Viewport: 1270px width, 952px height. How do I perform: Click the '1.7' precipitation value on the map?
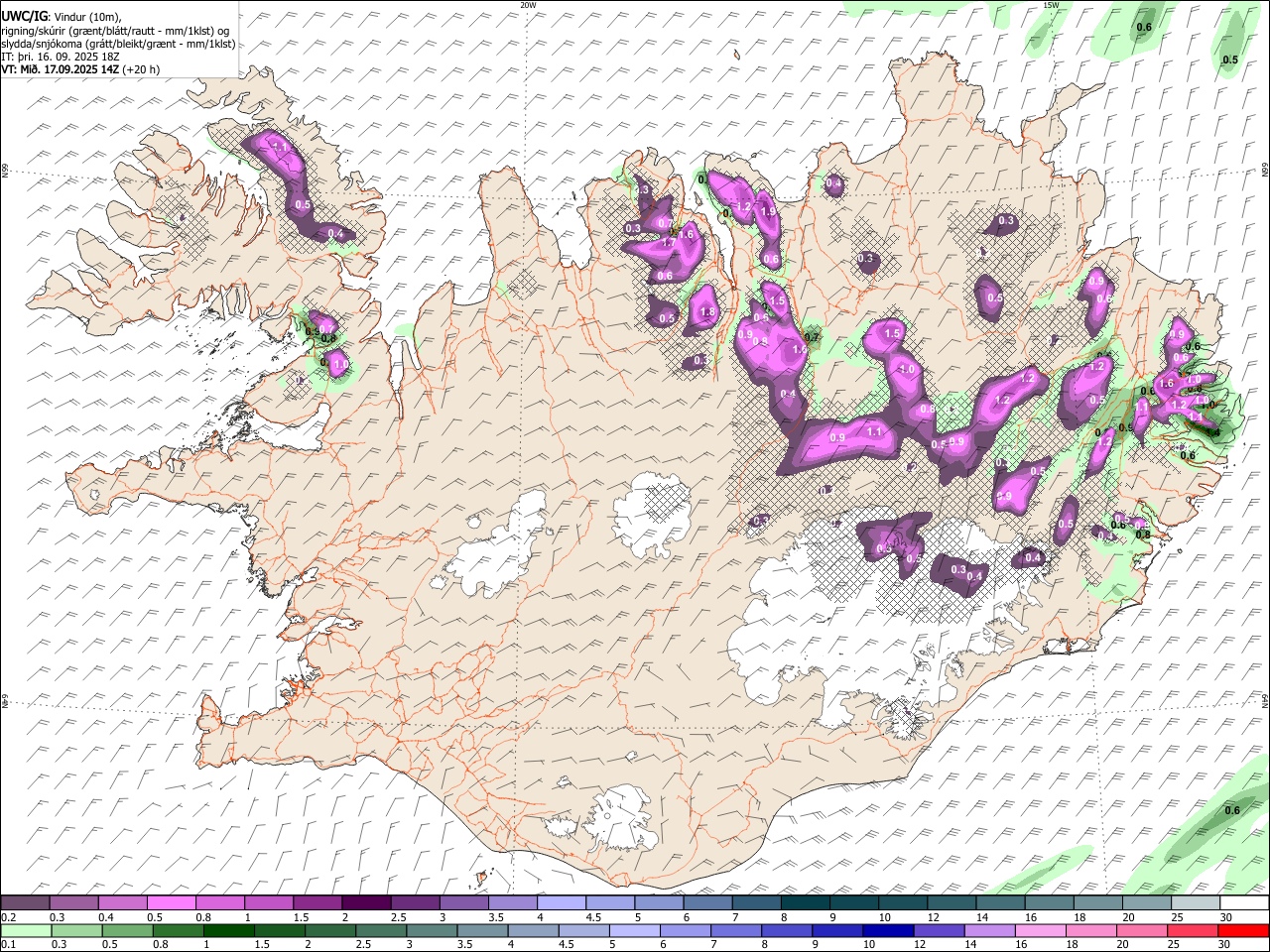[669, 243]
